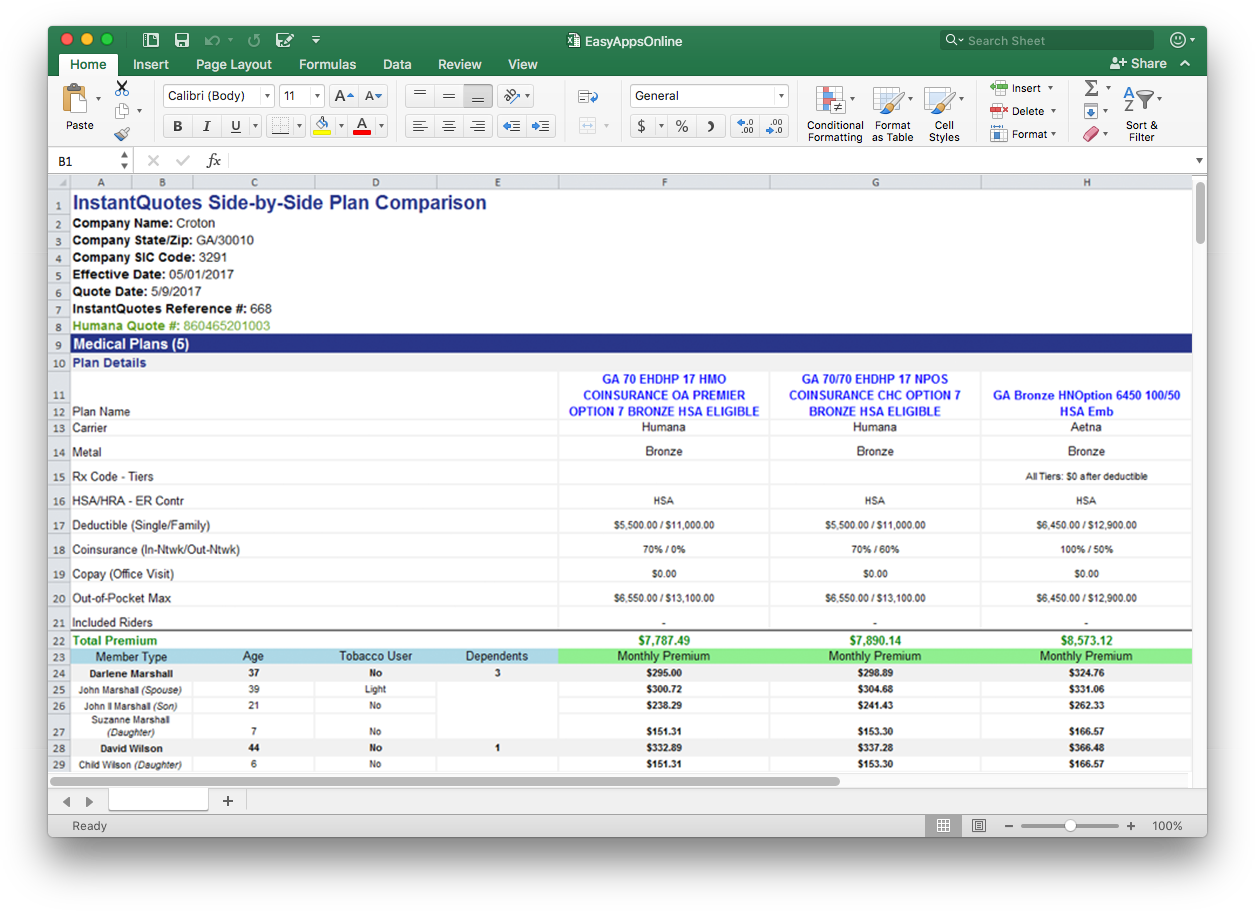Open the Page Layout ribbon tab
Image resolution: width=1255 pixels, height=911 pixels.
coord(234,64)
